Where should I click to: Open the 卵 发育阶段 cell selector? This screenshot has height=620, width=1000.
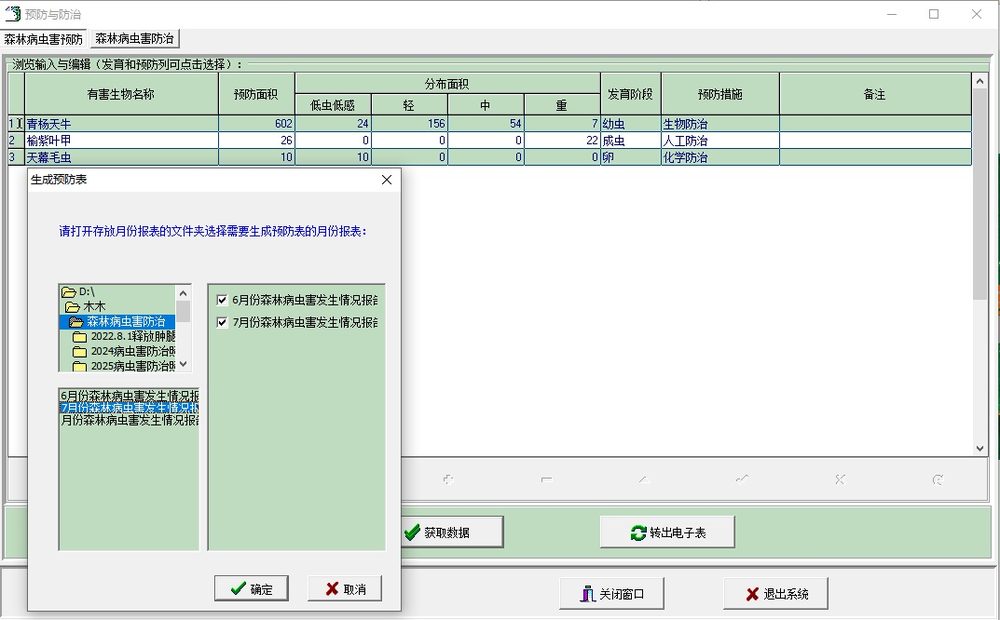(631, 157)
